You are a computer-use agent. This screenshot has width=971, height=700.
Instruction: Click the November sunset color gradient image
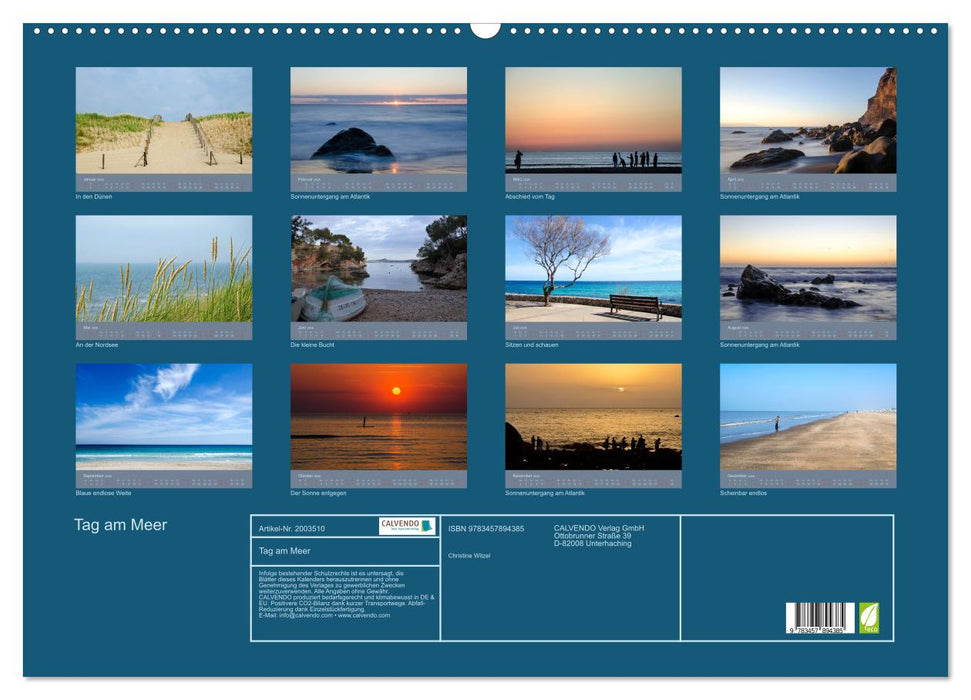[x=594, y=415]
